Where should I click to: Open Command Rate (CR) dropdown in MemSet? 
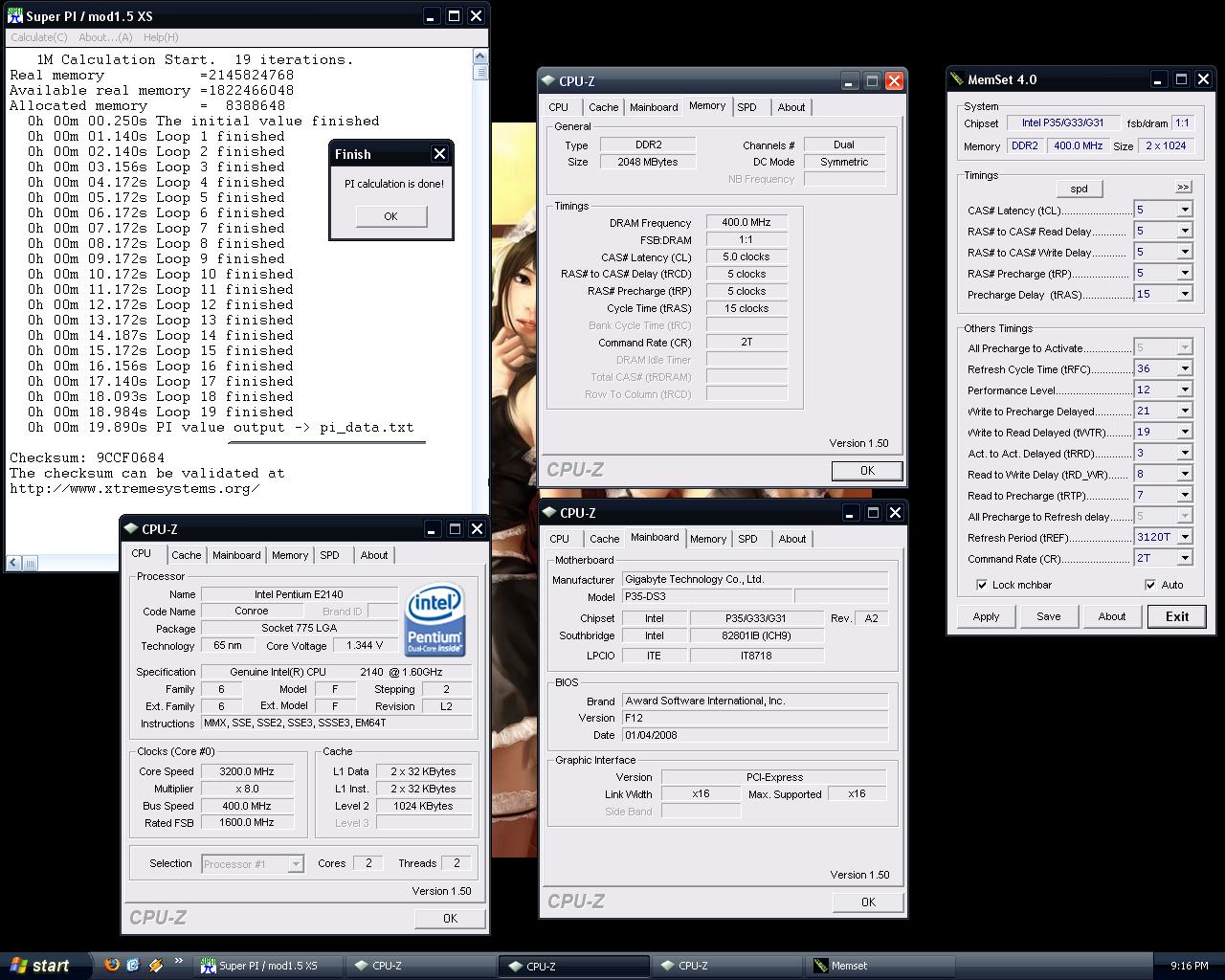[1185, 558]
